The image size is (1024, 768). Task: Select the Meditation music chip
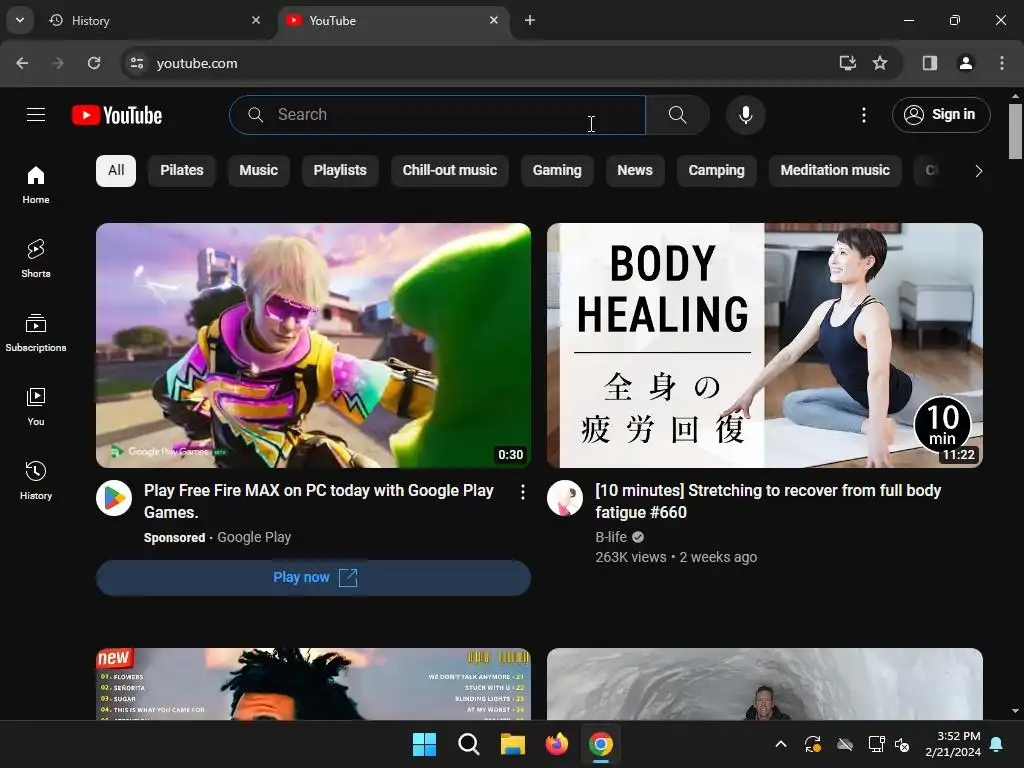click(835, 171)
